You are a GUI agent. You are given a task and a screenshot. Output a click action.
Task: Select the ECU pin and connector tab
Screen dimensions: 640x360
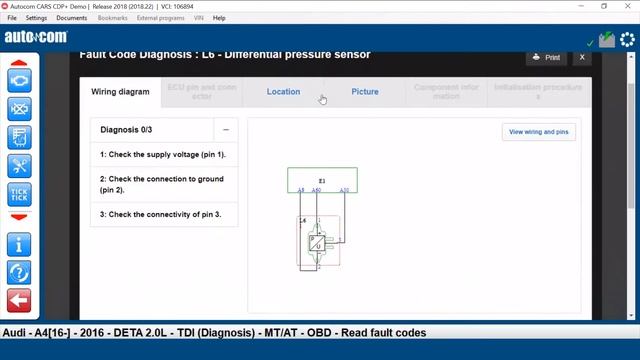[202, 92]
